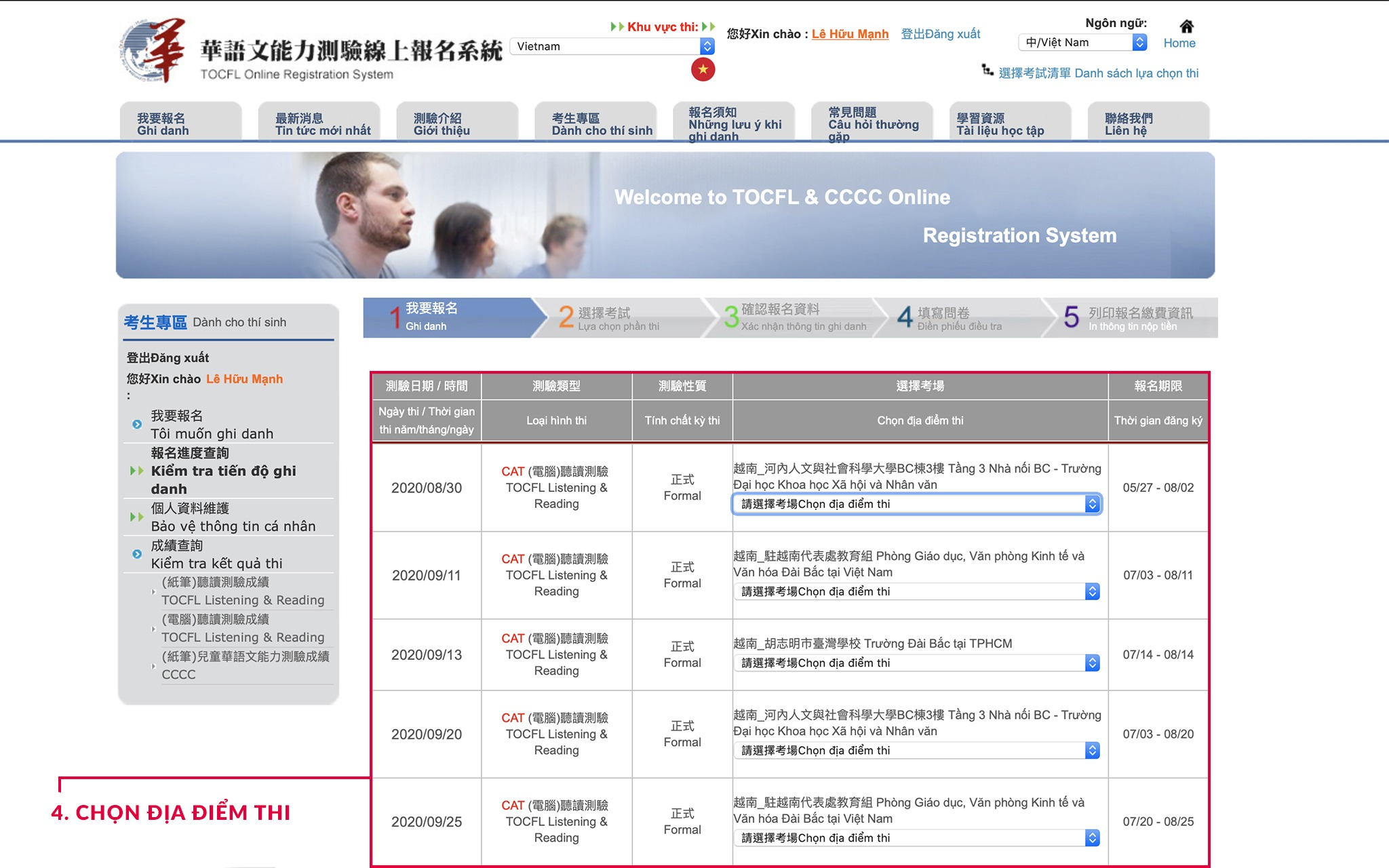Click Chọn địa điểm thi column header
Screen dimensions: 1389x868
(920, 420)
